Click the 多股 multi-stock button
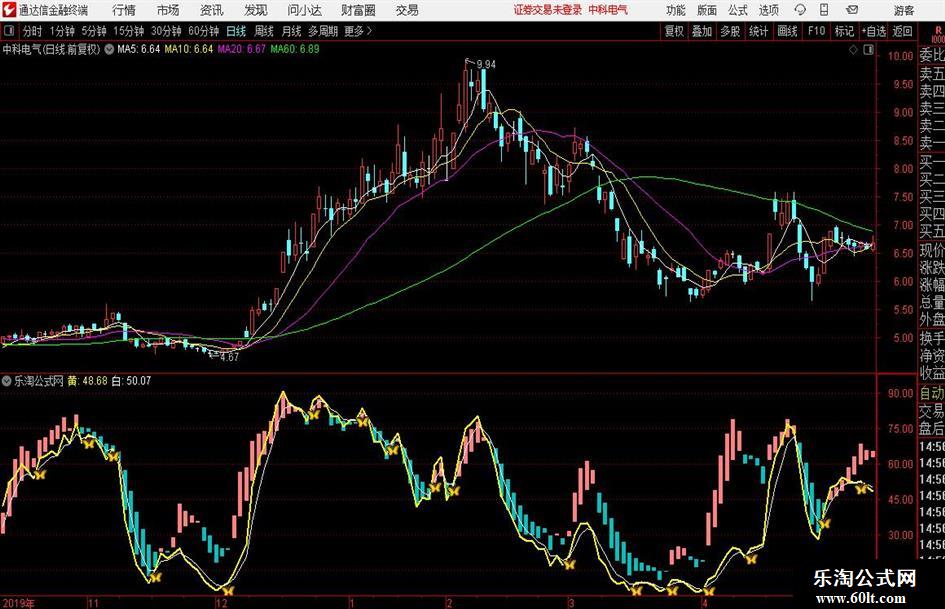The height and width of the screenshot is (609, 945). [730, 31]
